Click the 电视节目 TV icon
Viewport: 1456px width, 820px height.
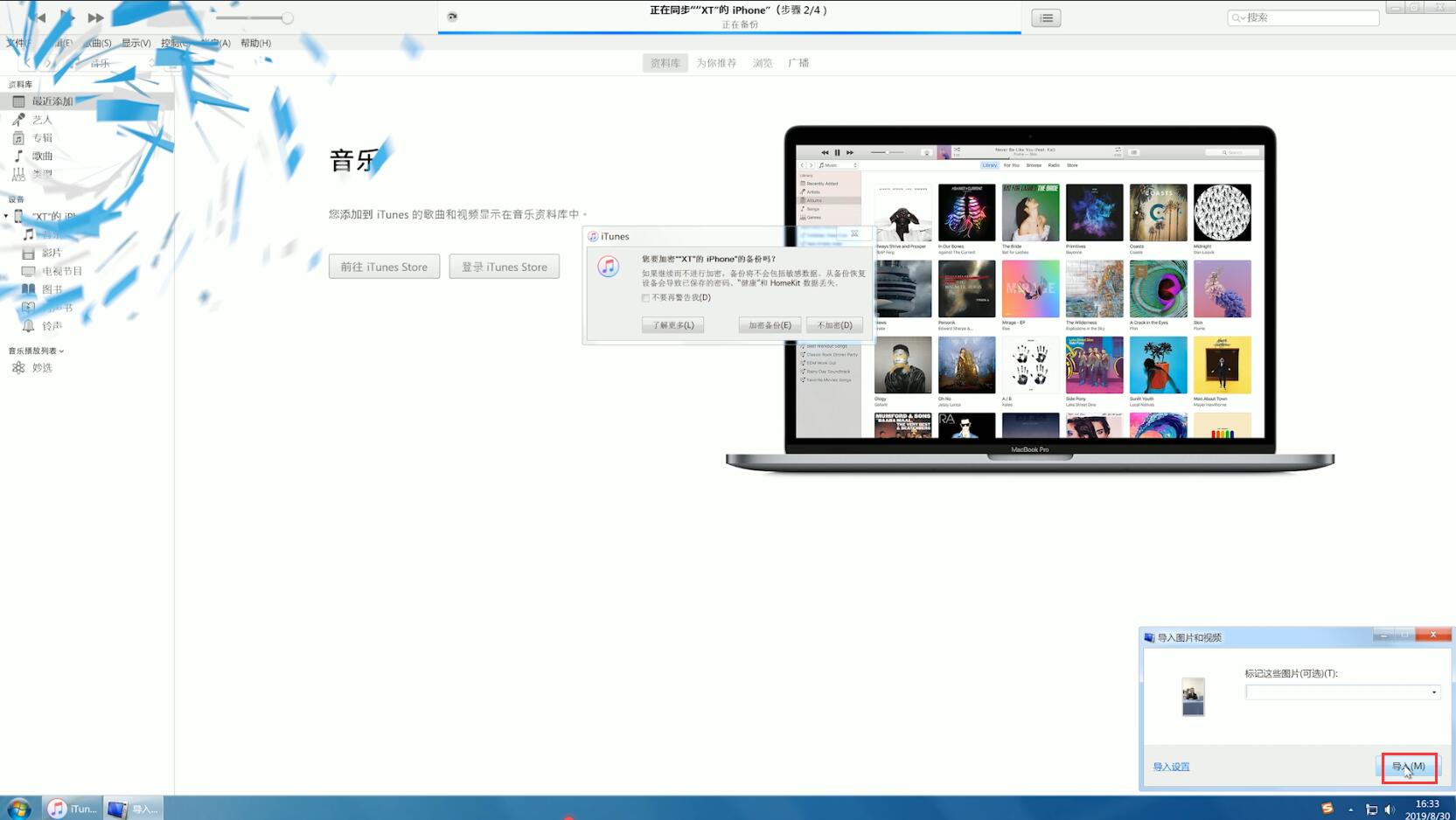tap(28, 271)
